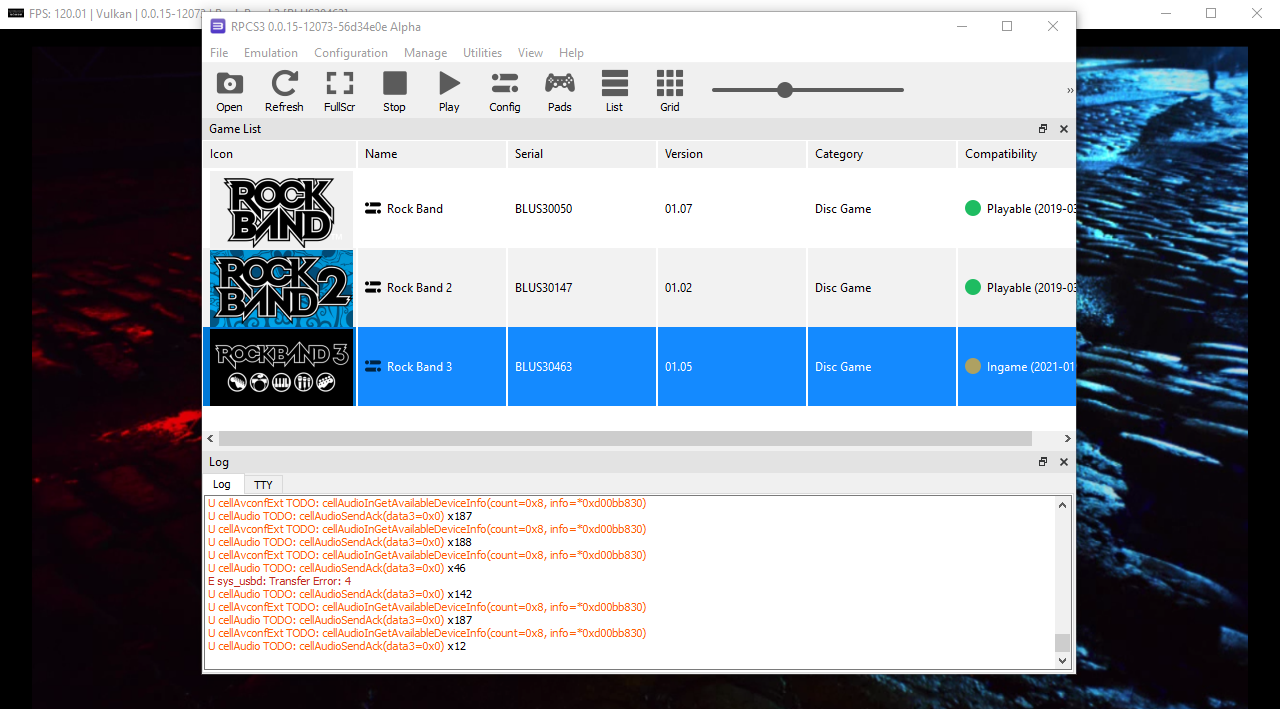Click the icon size slider handle
Viewport: 1280px width, 709px height.
(785, 90)
